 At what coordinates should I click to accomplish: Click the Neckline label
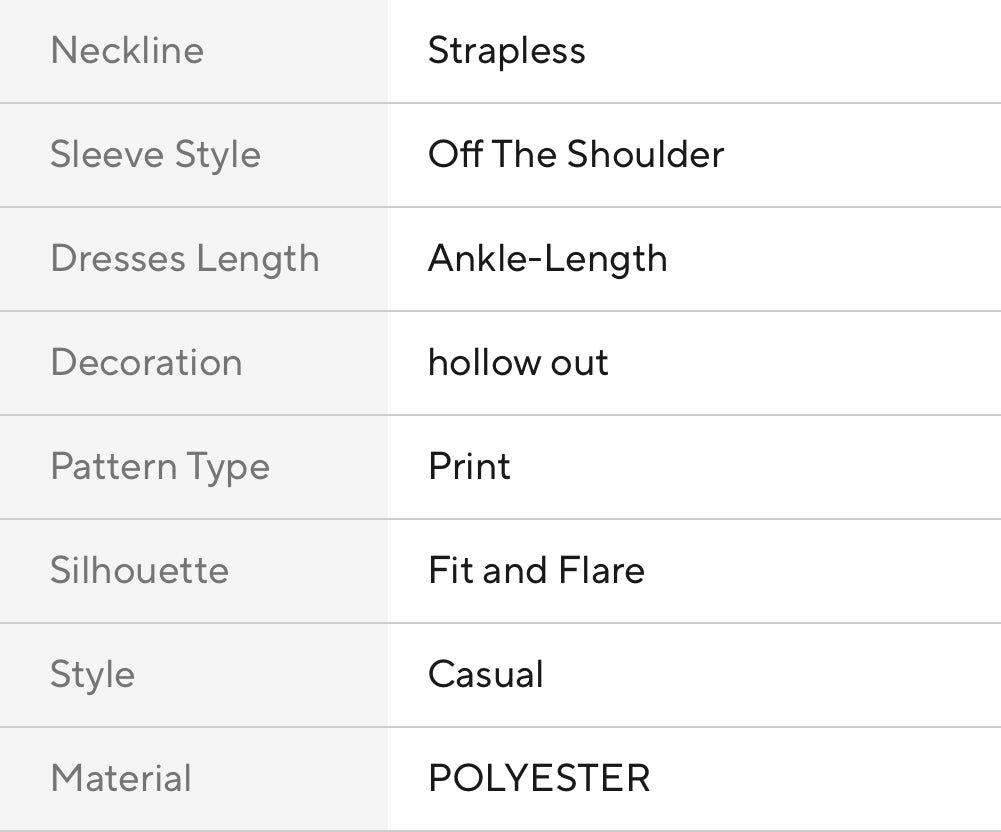[127, 50]
